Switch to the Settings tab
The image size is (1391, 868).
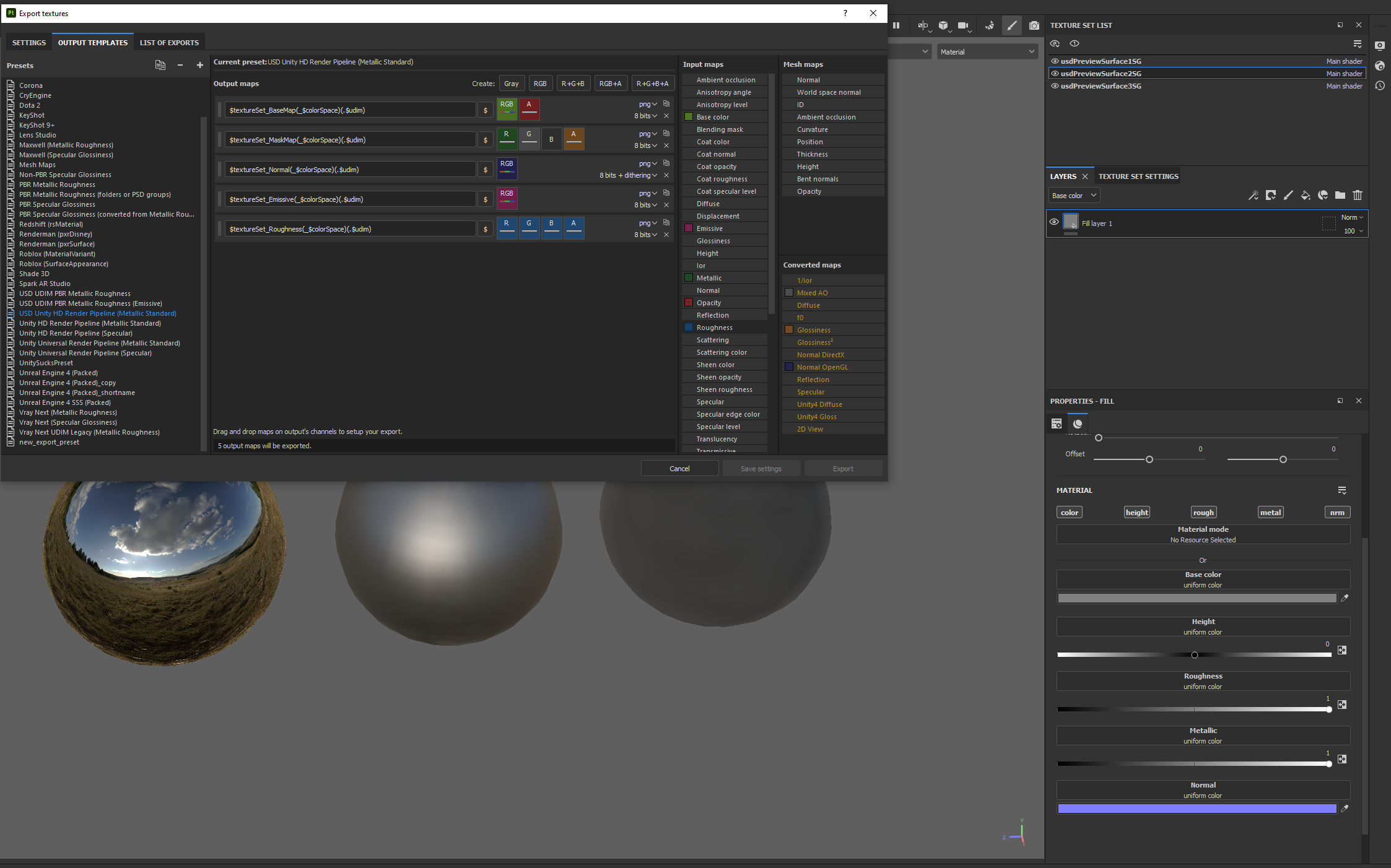(x=29, y=43)
